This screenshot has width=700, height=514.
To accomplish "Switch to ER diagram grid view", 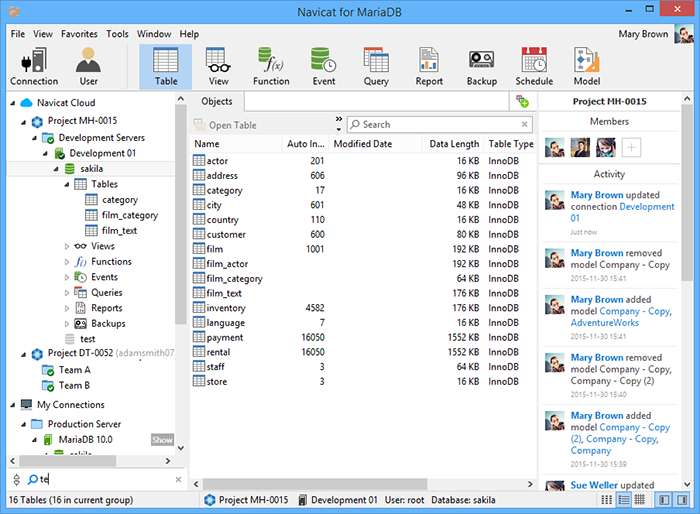I will 640,500.
